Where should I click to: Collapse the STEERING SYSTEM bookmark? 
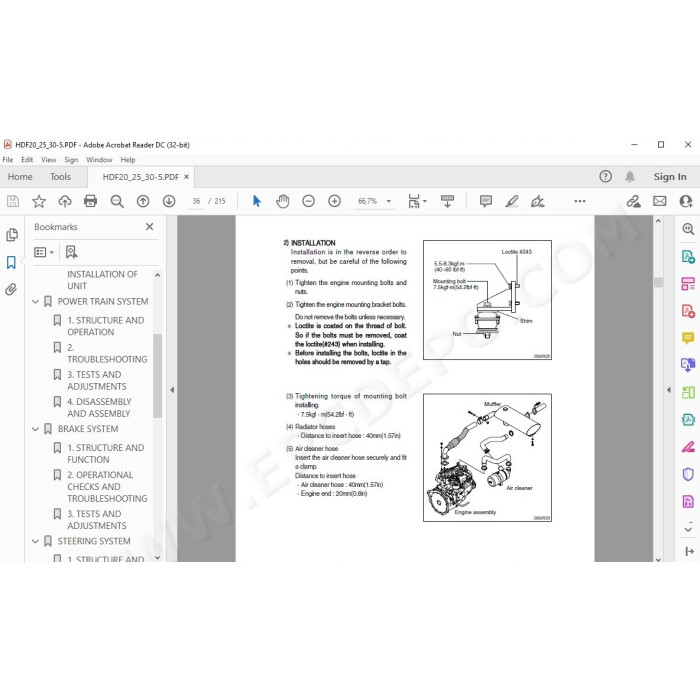(35, 542)
